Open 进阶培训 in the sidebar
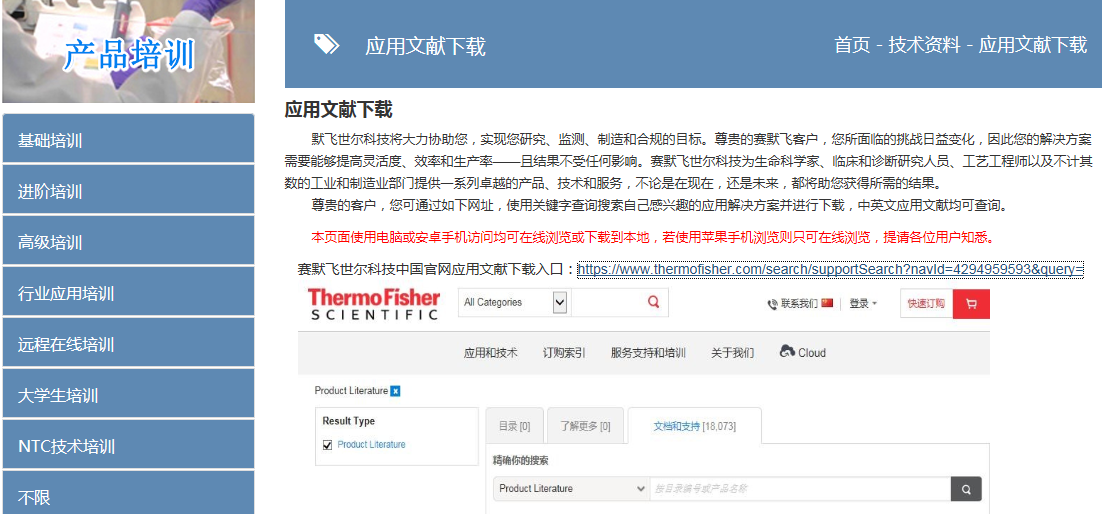Screen dimensions: 1104x514 click(x=128, y=190)
